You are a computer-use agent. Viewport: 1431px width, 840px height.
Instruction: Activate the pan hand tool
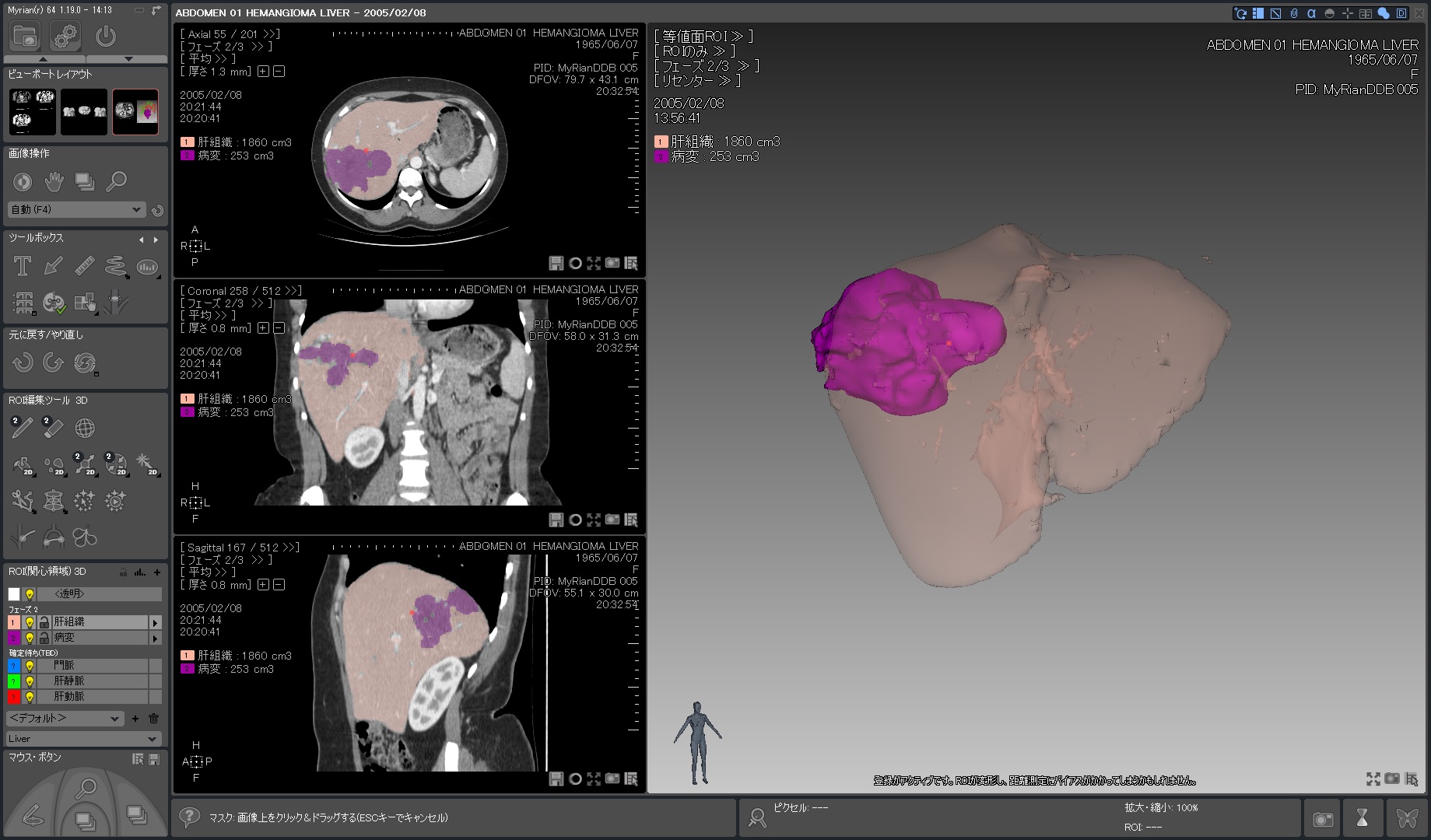(53, 182)
